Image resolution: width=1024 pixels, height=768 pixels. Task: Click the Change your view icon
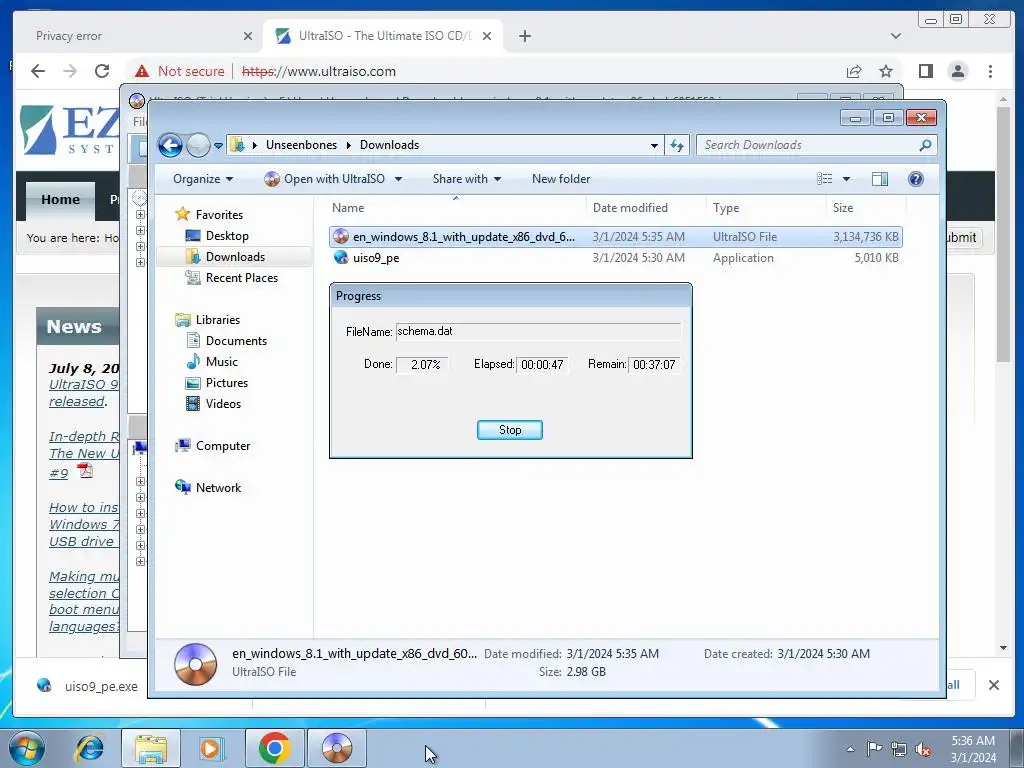[825, 179]
